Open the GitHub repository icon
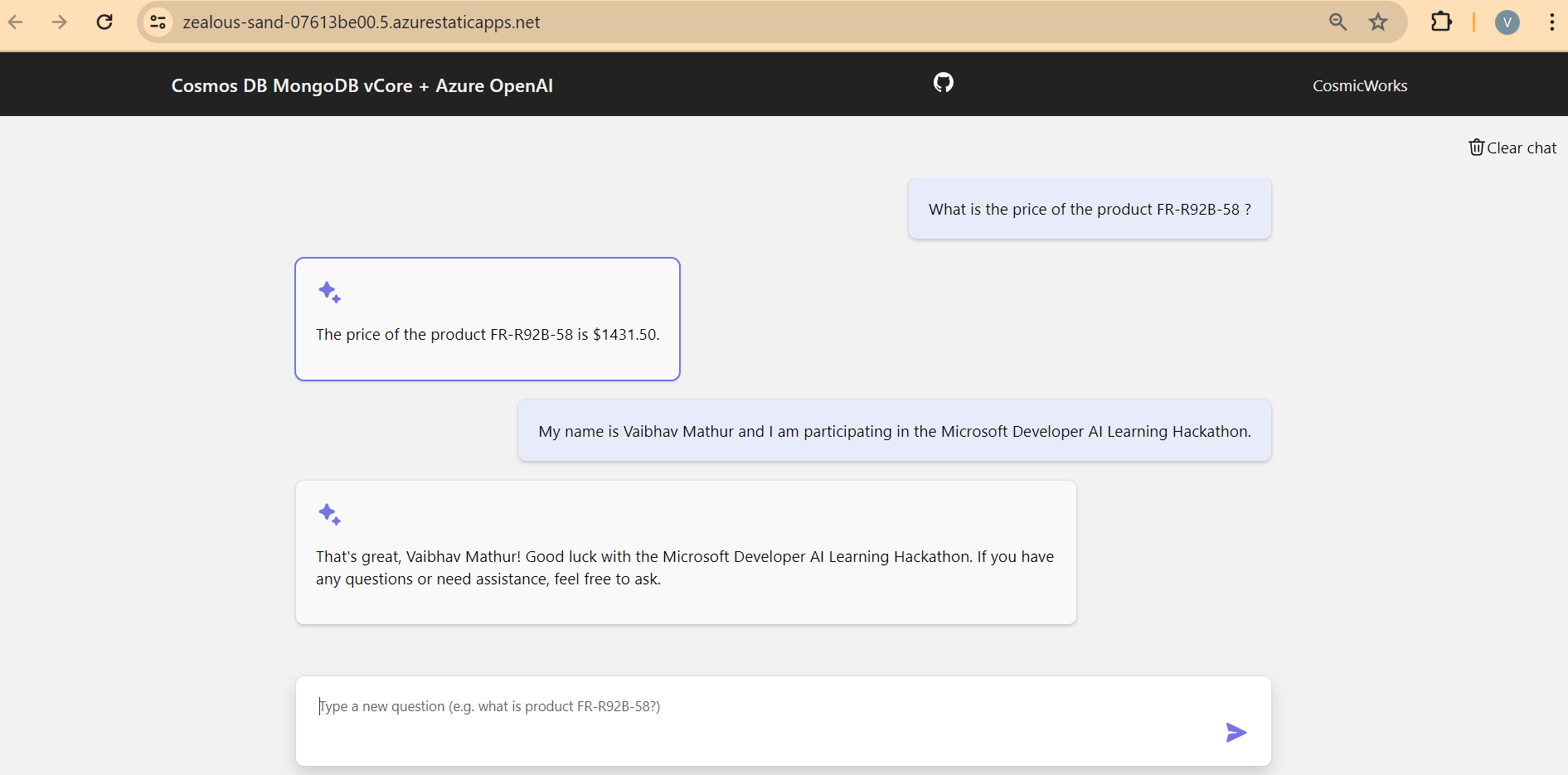Screen dimensions: 1568x775 (944, 82)
